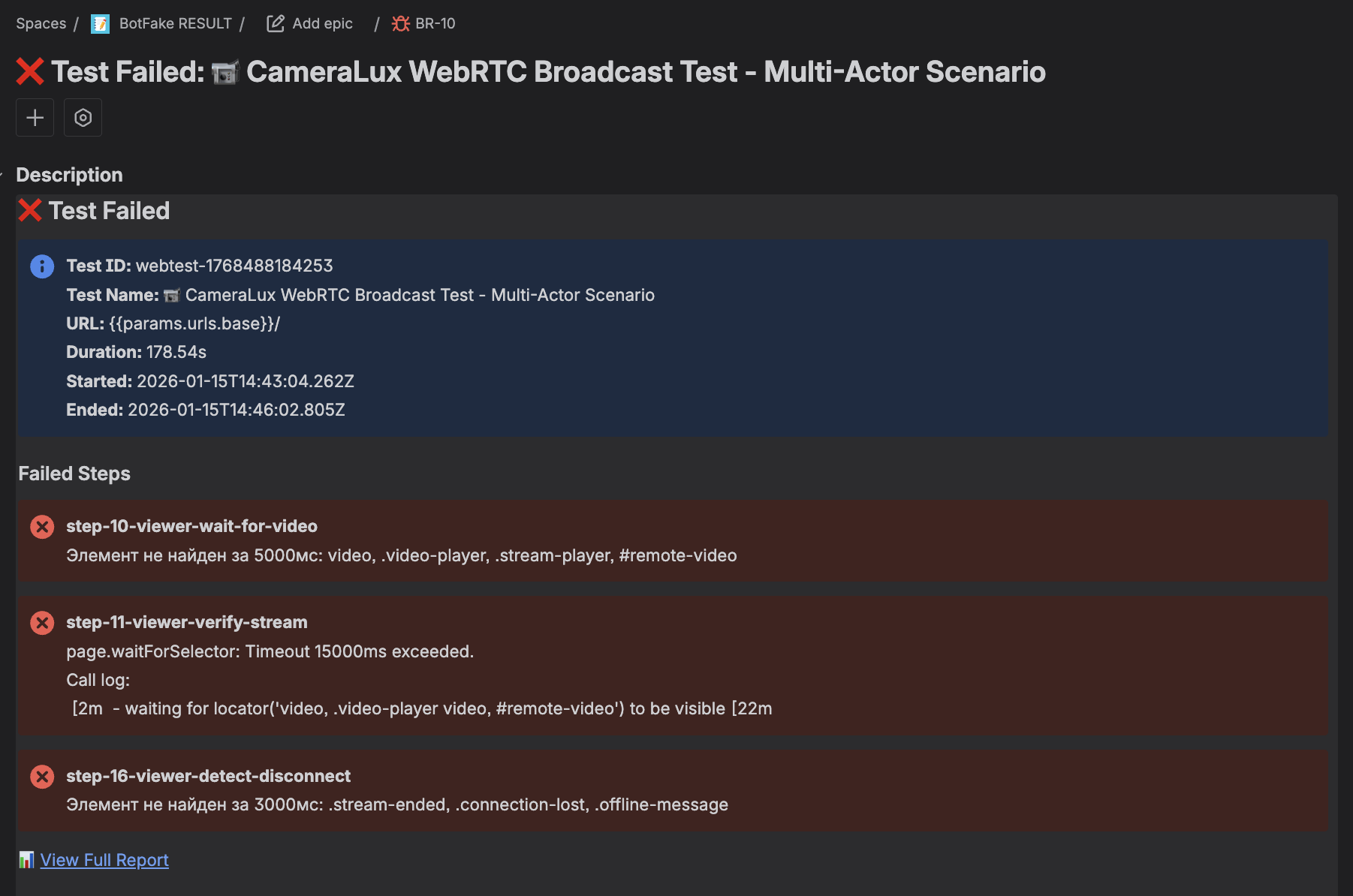Screen dimensions: 1353x896
Task: Click the red X beside Test Failed heading
Action: coord(30,211)
